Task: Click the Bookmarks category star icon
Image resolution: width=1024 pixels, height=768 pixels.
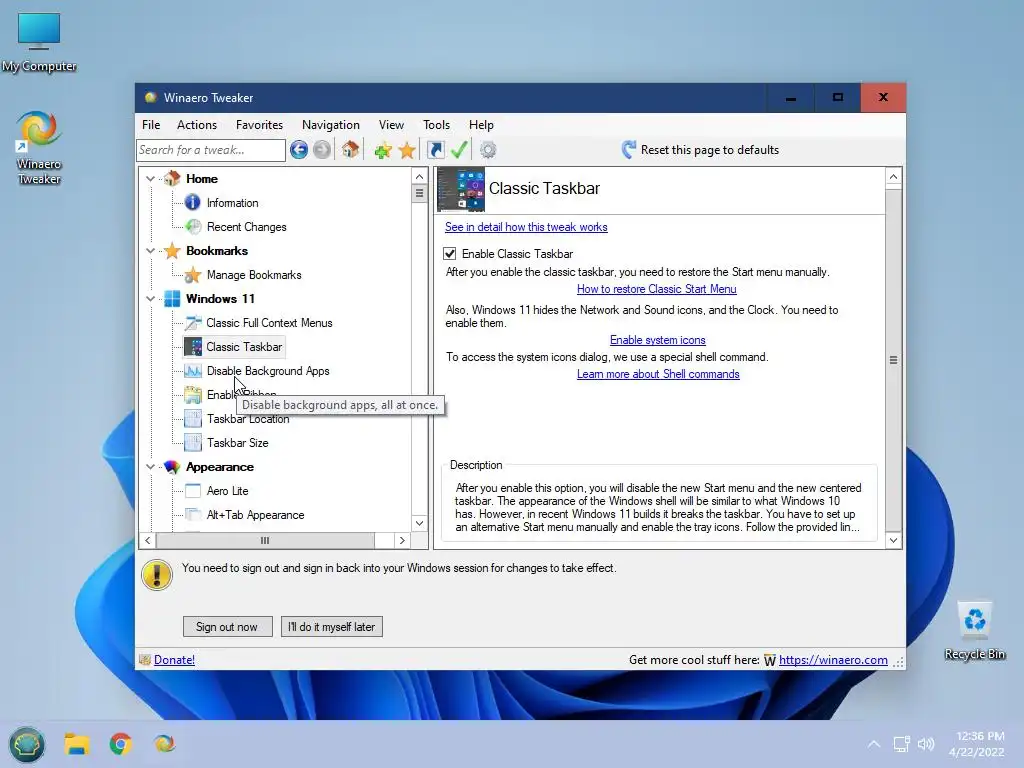Action: click(x=172, y=251)
